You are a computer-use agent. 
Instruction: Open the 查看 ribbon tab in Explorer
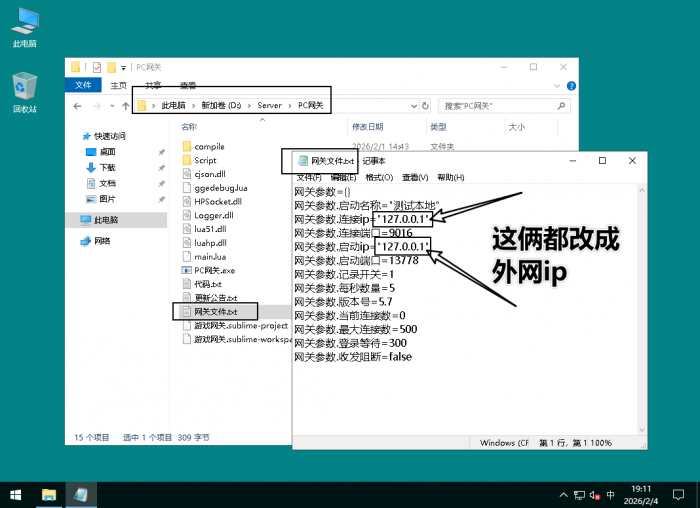[x=188, y=85]
